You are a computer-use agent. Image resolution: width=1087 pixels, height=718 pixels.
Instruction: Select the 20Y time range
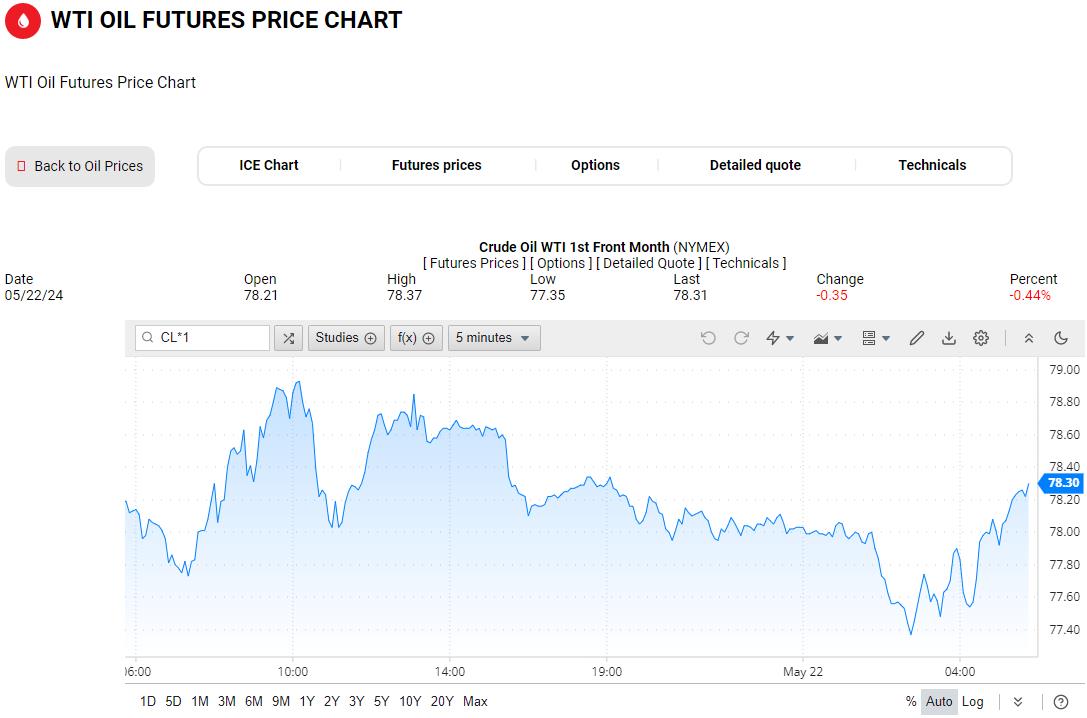click(442, 701)
